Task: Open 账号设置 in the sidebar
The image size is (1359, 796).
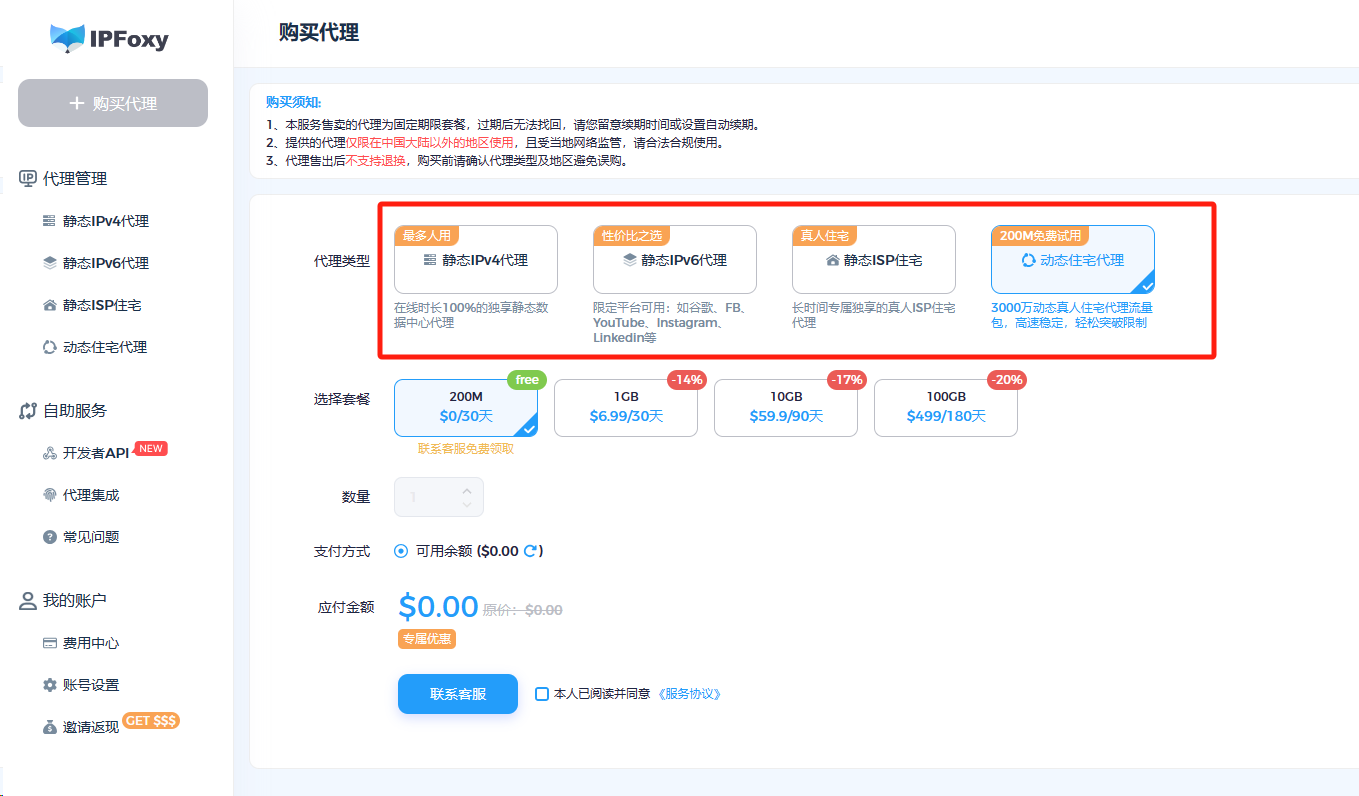Action: coord(91,685)
